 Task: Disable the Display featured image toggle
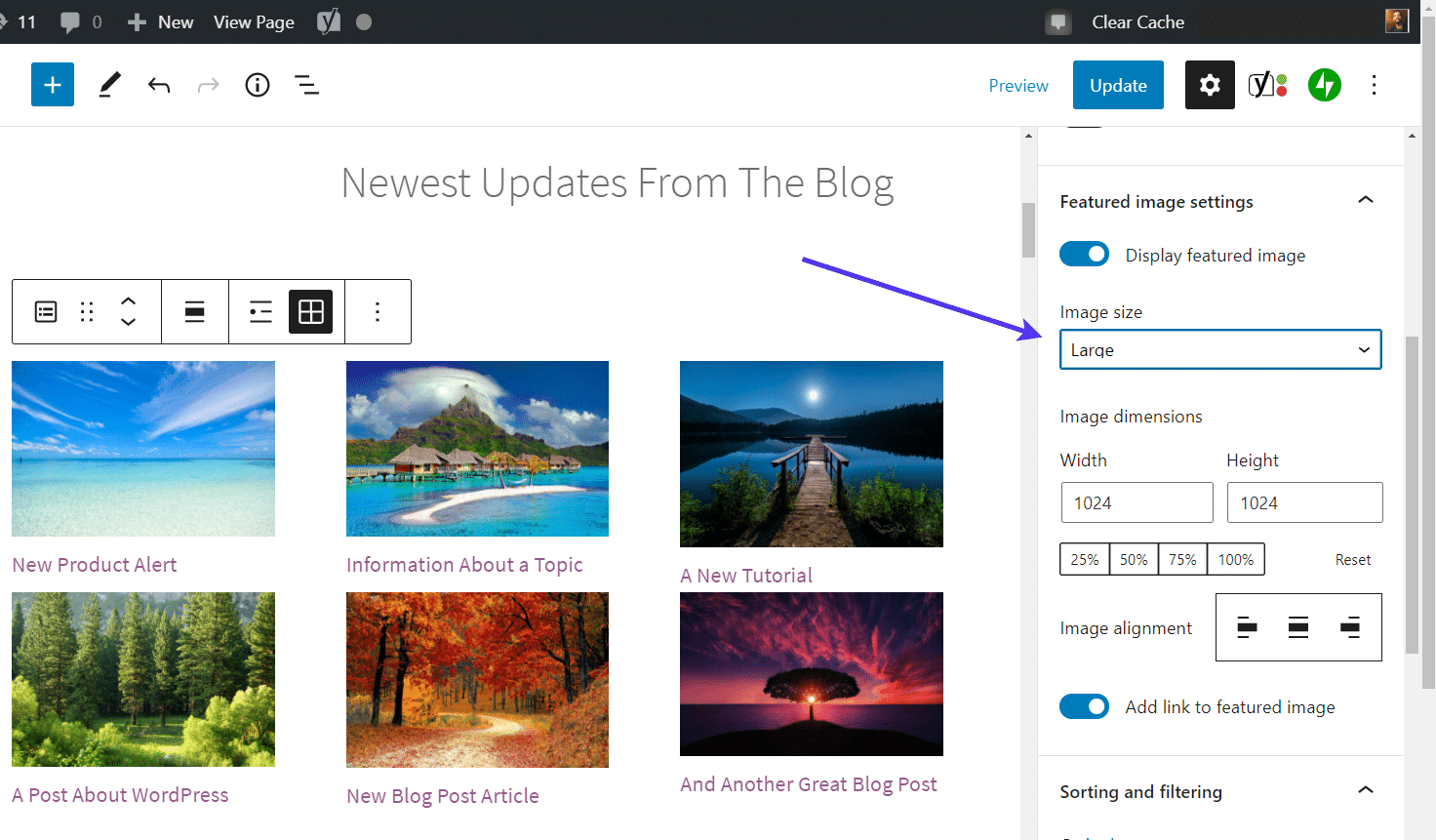(1084, 255)
